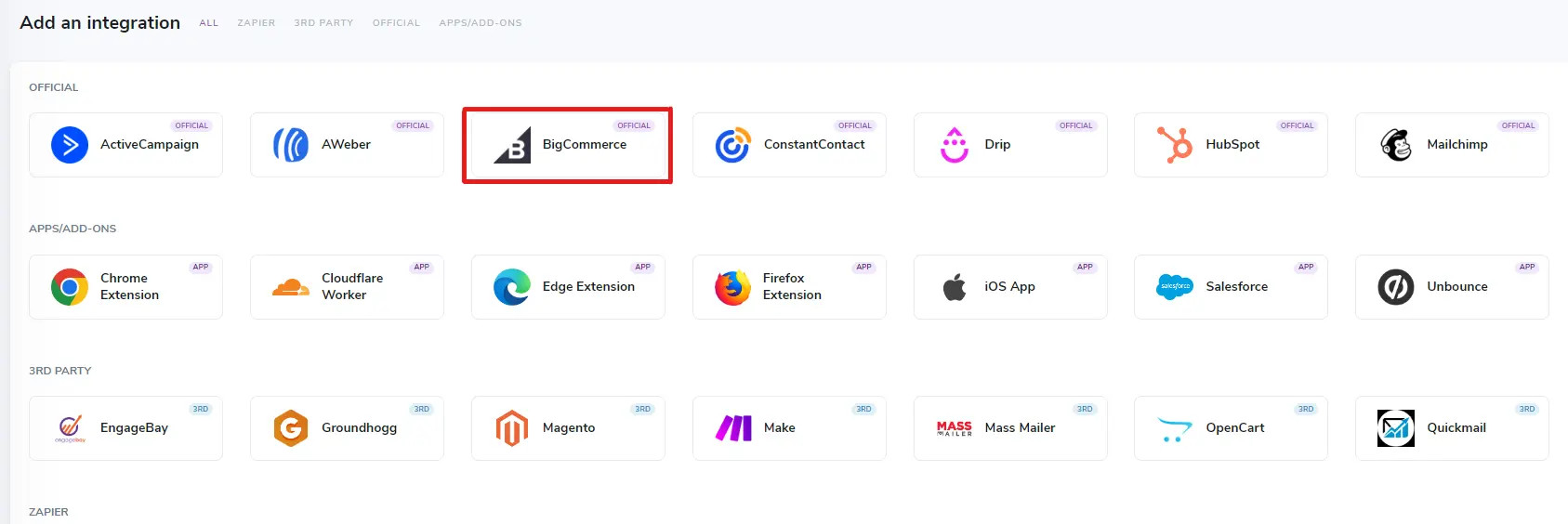Click the 'Chrome Extension' name text

(x=129, y=287)
